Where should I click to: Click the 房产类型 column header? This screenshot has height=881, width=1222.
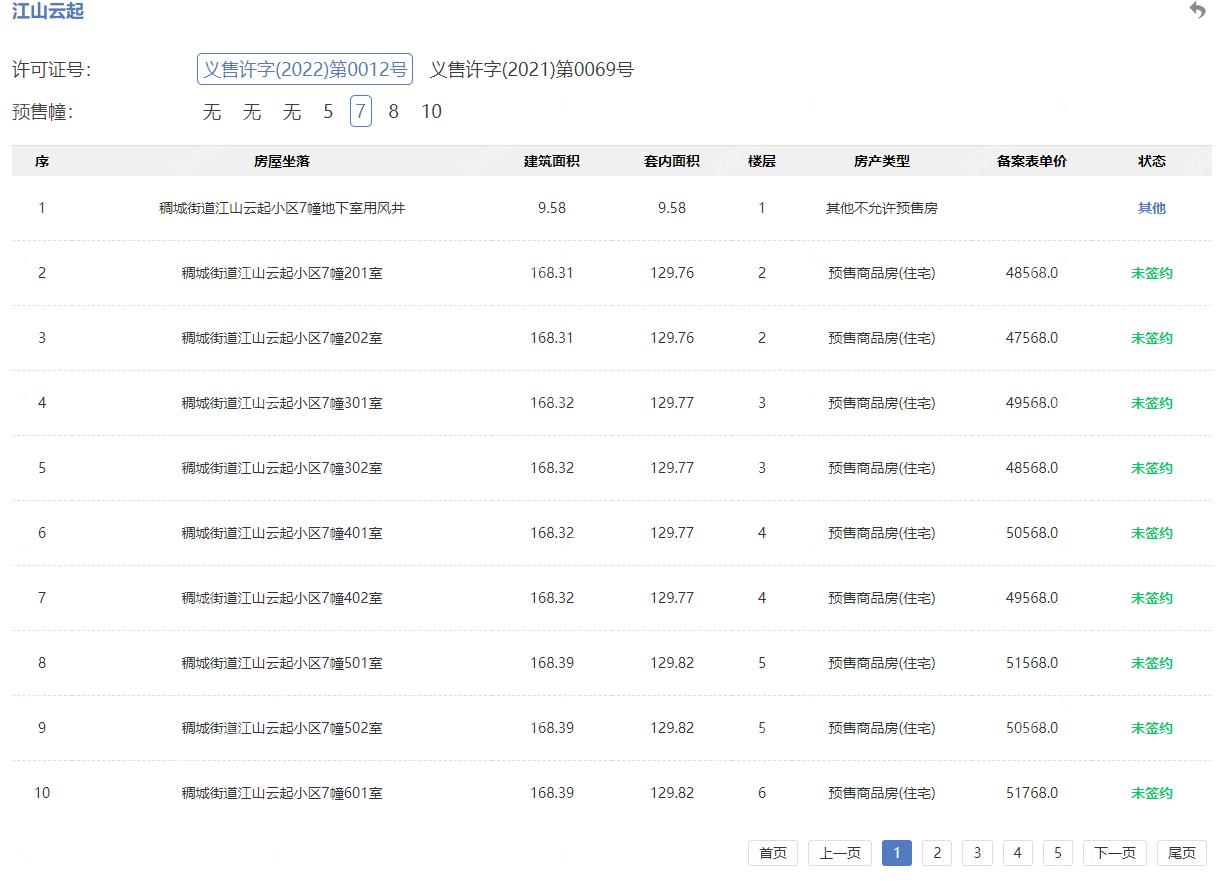[x=882, y=161]
